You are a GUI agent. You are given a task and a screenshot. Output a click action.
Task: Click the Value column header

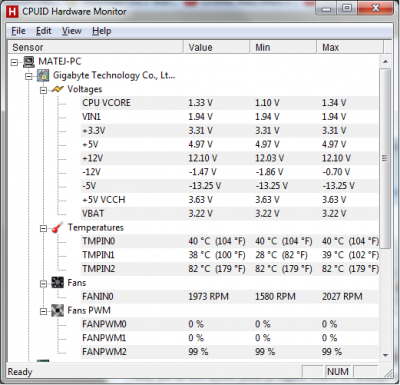point(217,47)
